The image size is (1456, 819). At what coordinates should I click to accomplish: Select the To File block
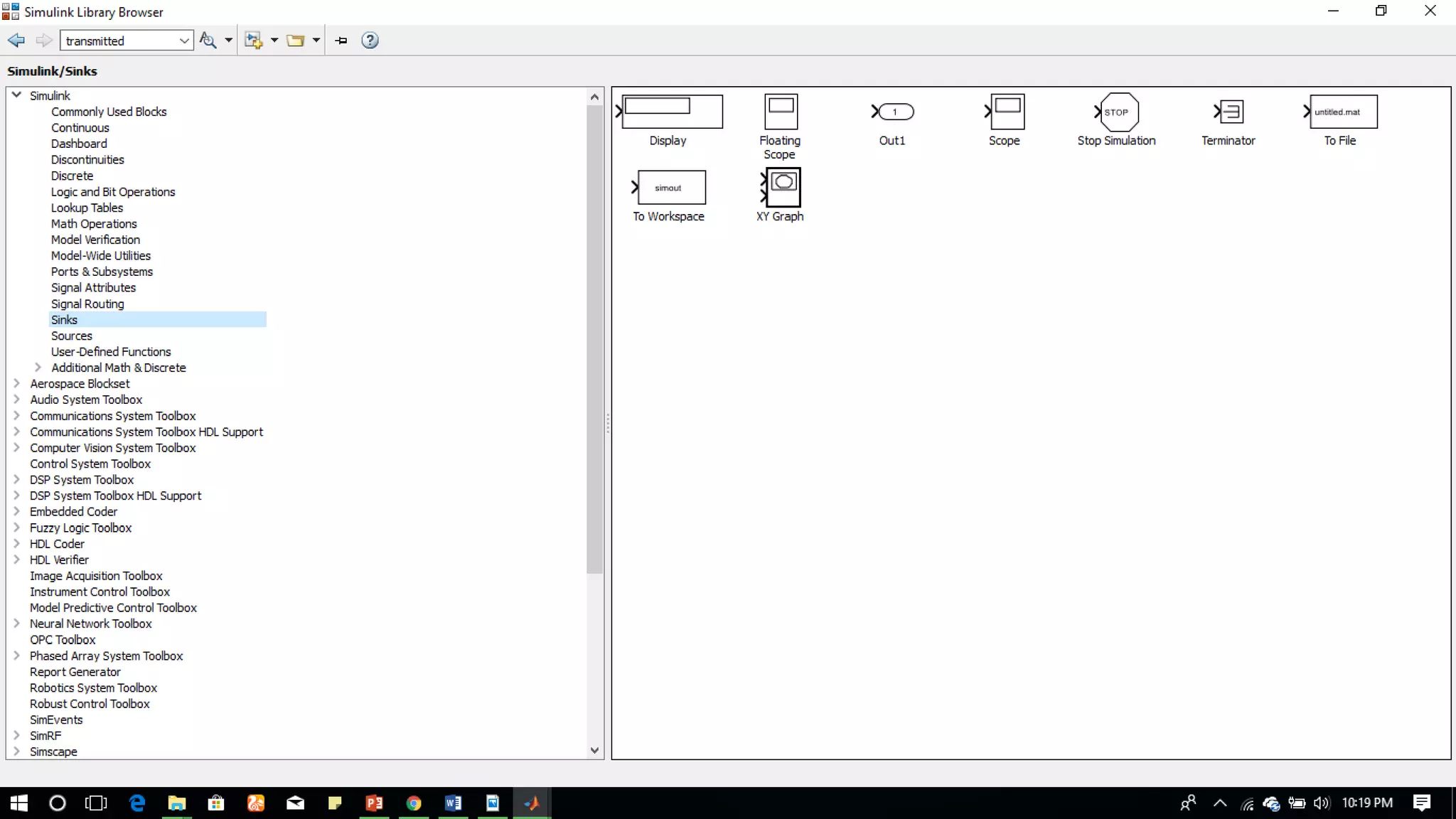(1342, 112)
